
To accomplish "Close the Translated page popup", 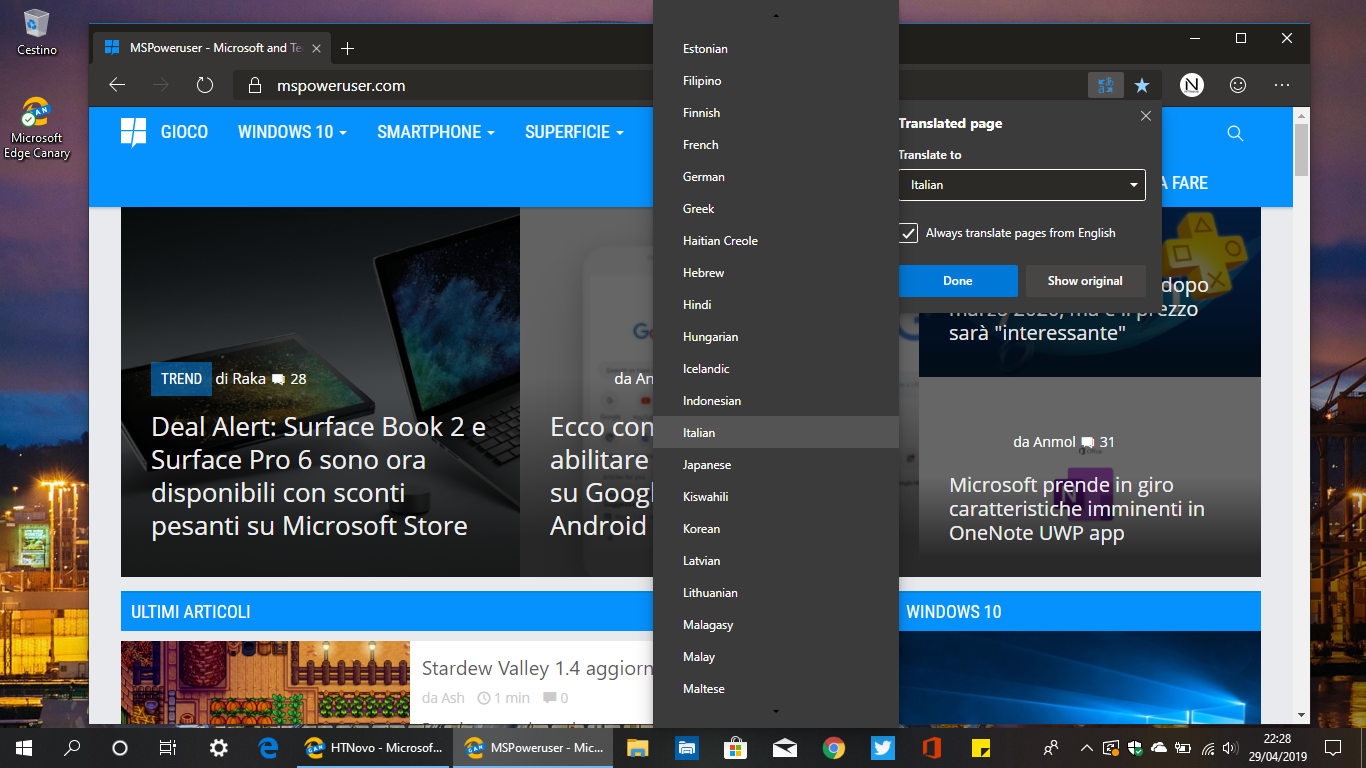I will point(1146,116).
